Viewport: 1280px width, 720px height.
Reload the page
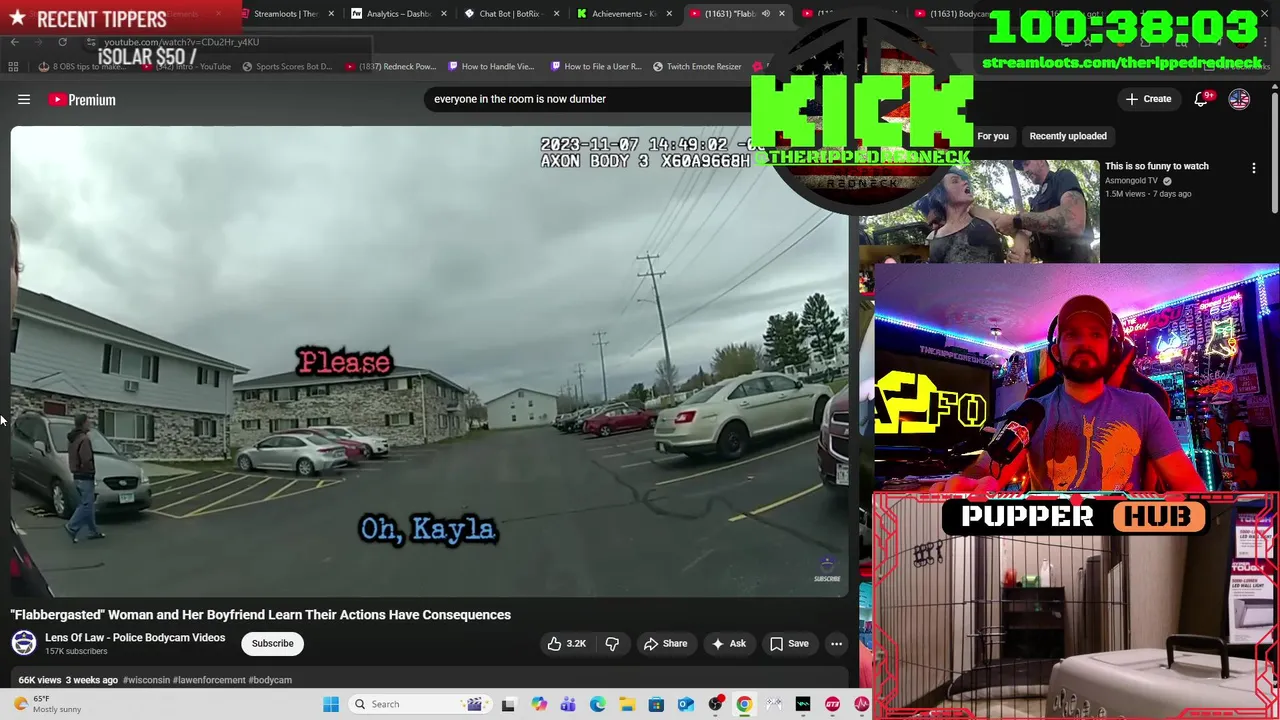pyautogui.click(x=62, y=42)
